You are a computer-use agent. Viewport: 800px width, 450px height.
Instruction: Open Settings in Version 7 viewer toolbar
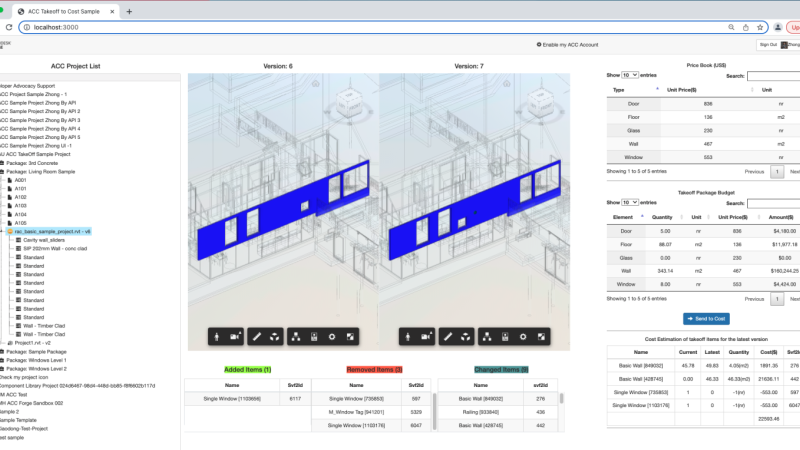pyautogui.click(x=523, y=337)
